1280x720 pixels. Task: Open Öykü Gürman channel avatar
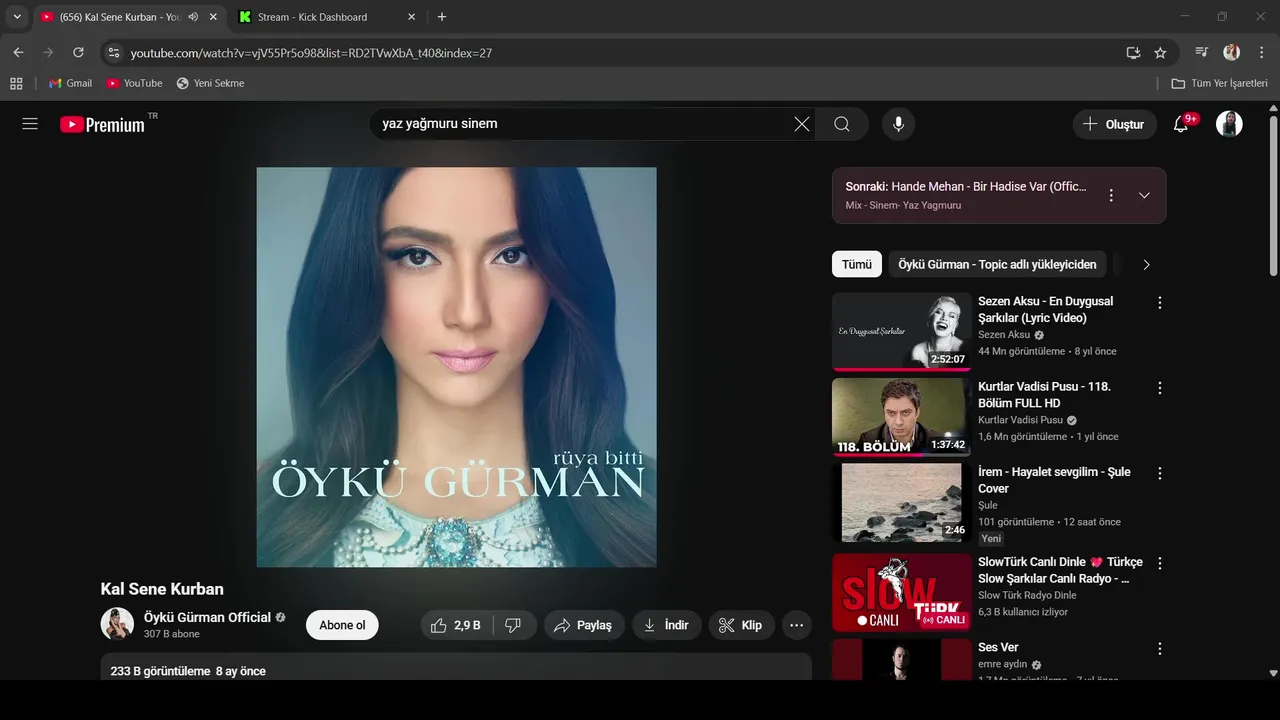click(117, 624)
